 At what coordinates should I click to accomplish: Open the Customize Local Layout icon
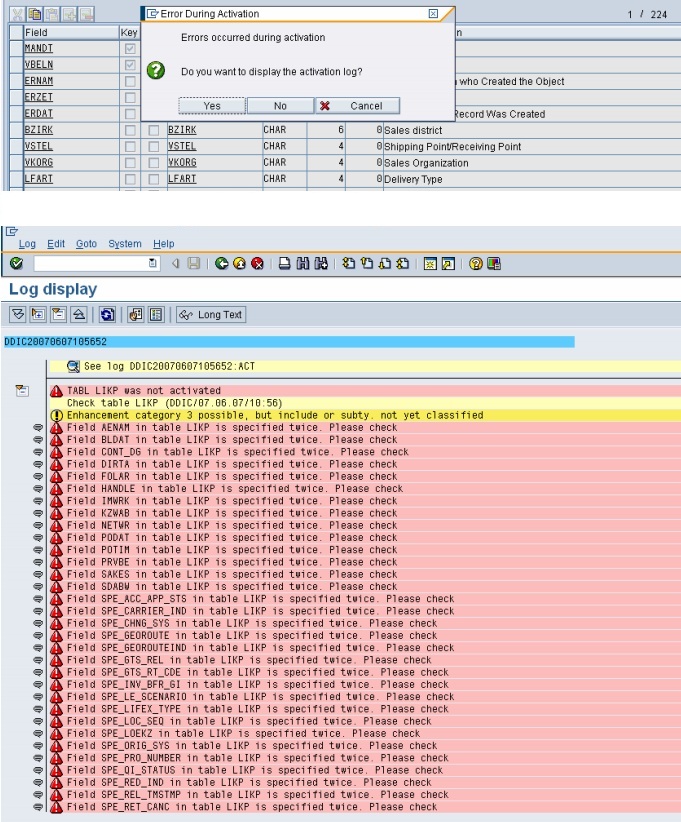(494, 263)
